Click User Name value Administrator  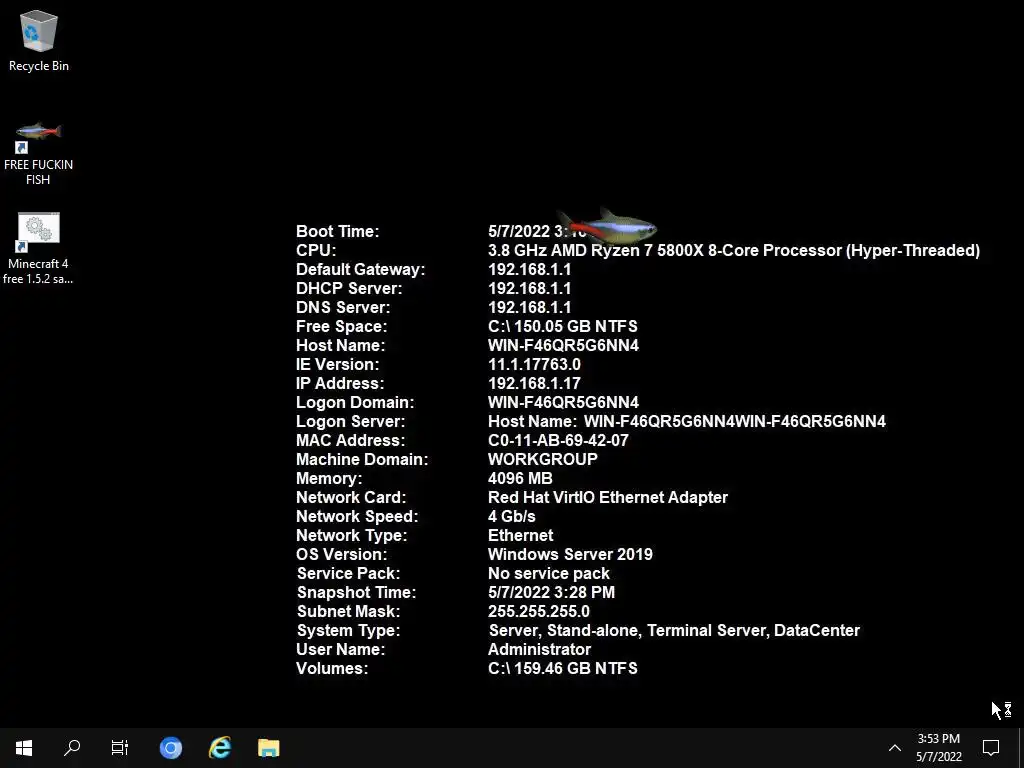pyautogui.click(x=539, y=649)
